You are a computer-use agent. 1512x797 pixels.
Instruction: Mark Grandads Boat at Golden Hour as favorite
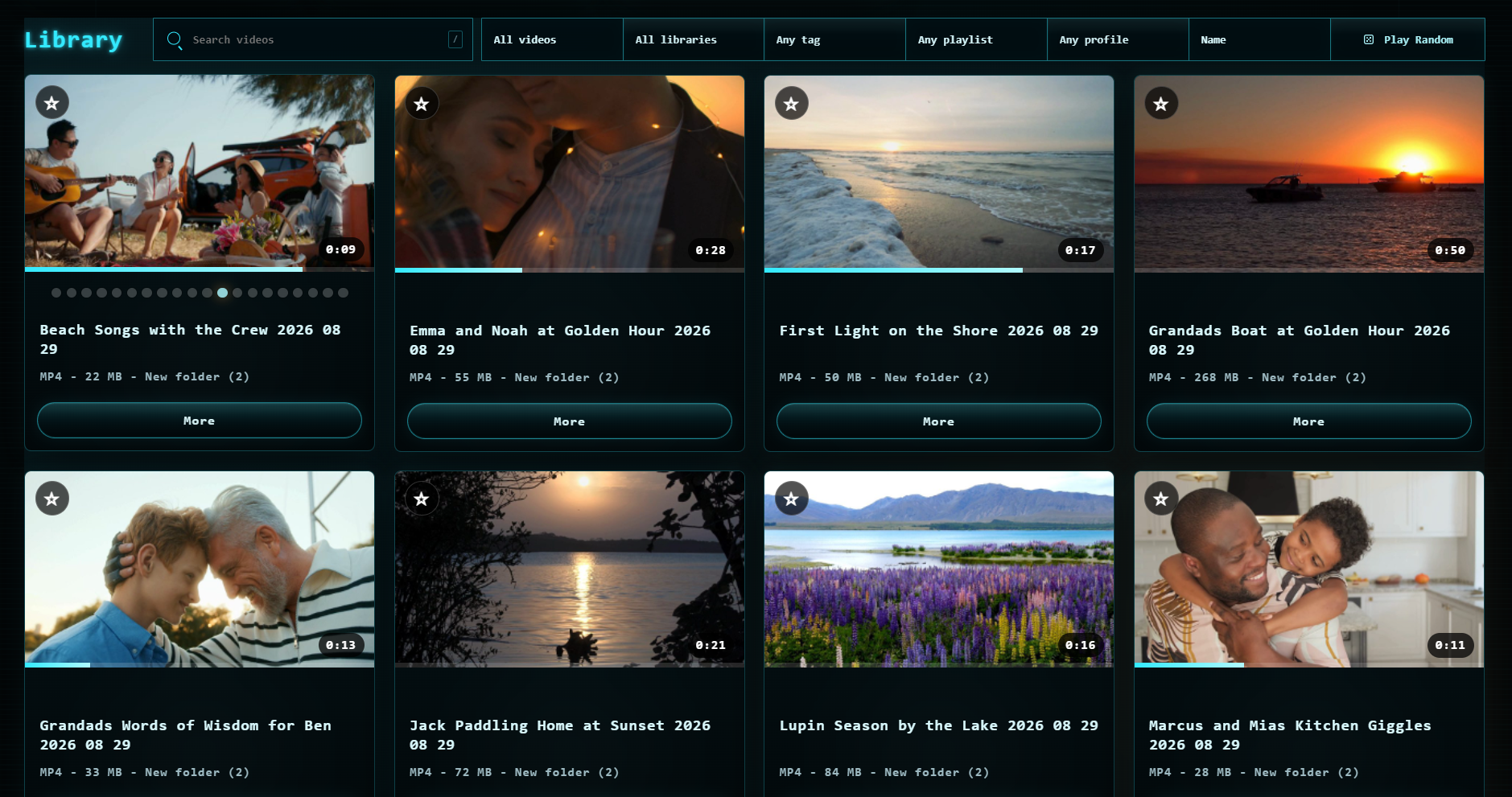tap(1161, 104)
